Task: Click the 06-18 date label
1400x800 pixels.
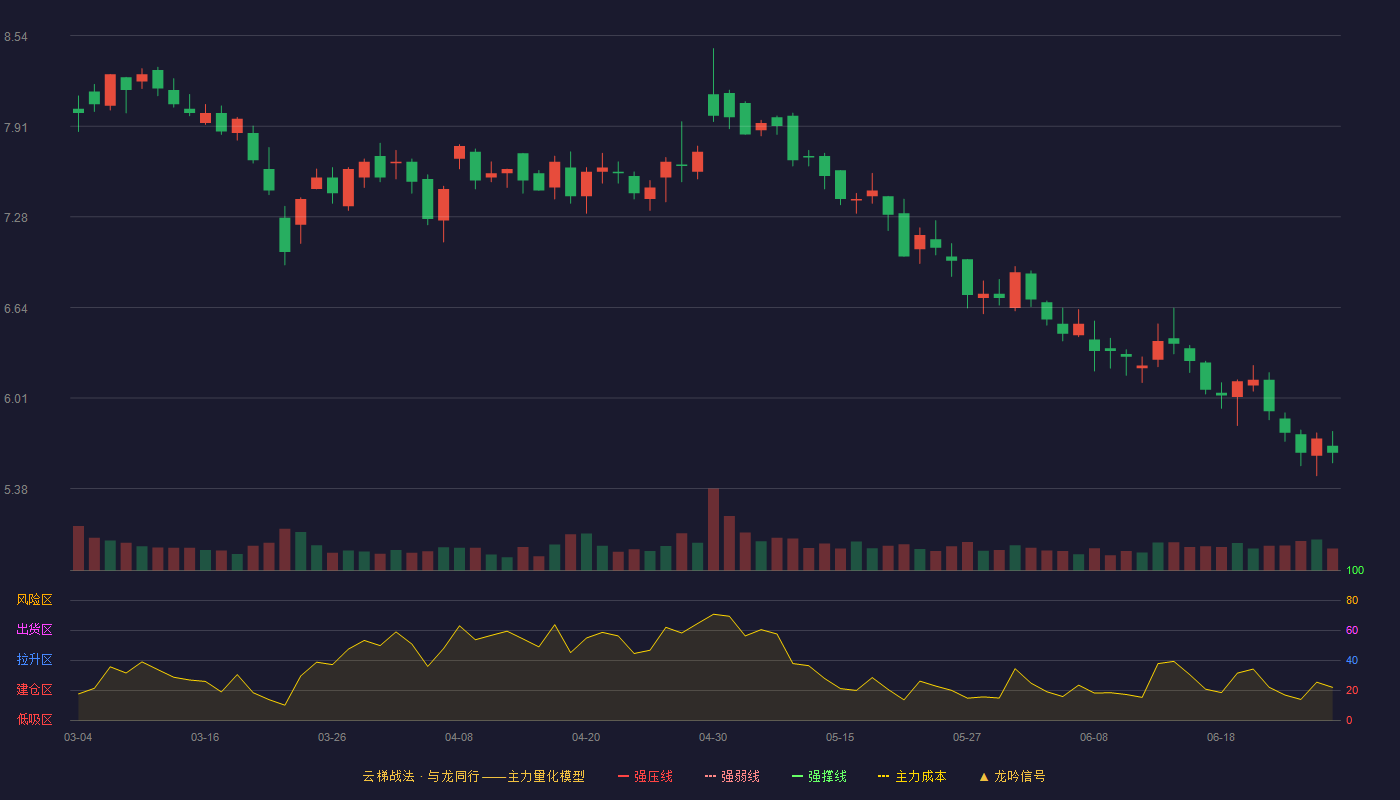Action: [1221, 737]
